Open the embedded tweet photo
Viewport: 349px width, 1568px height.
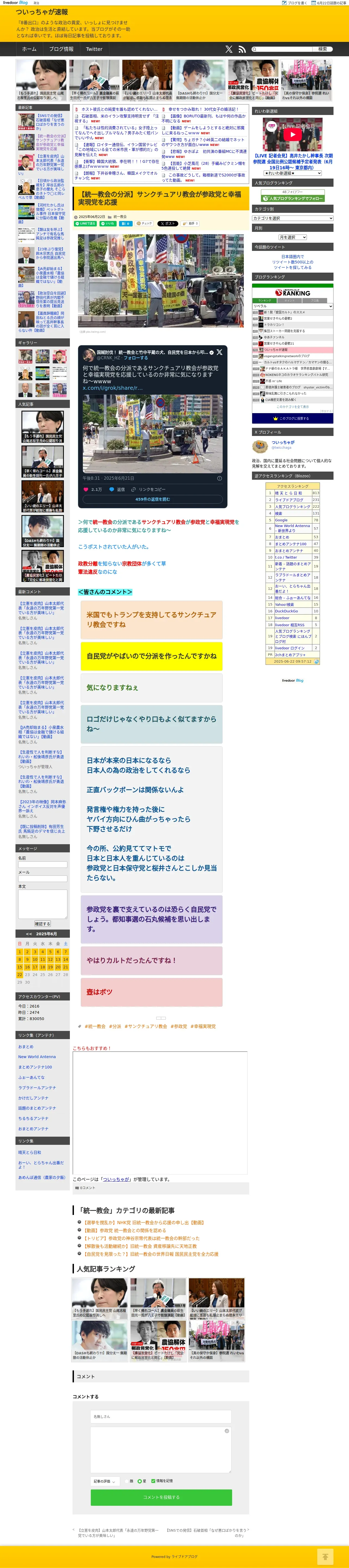pyautogui.click(x=152, y=434)
